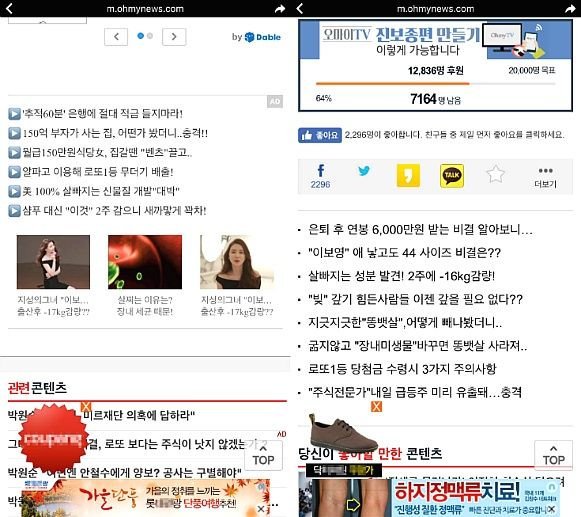Click the gray AD badge above ad list
This screenshot has height=517, width=581.
(x=275, y=102)
